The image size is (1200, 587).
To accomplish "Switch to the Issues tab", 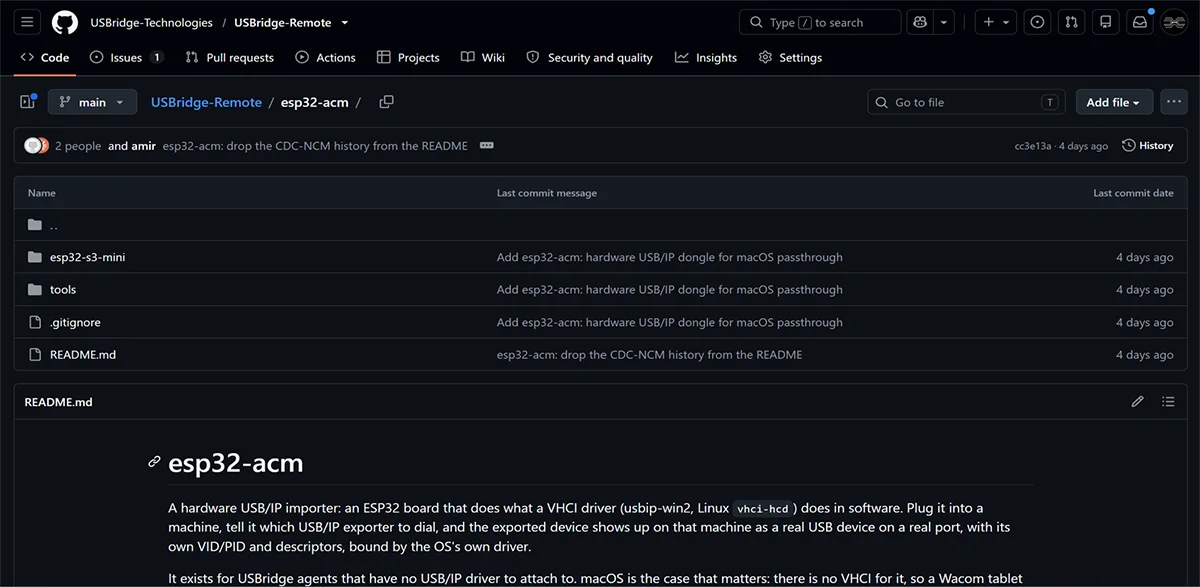I will [126, 58].
